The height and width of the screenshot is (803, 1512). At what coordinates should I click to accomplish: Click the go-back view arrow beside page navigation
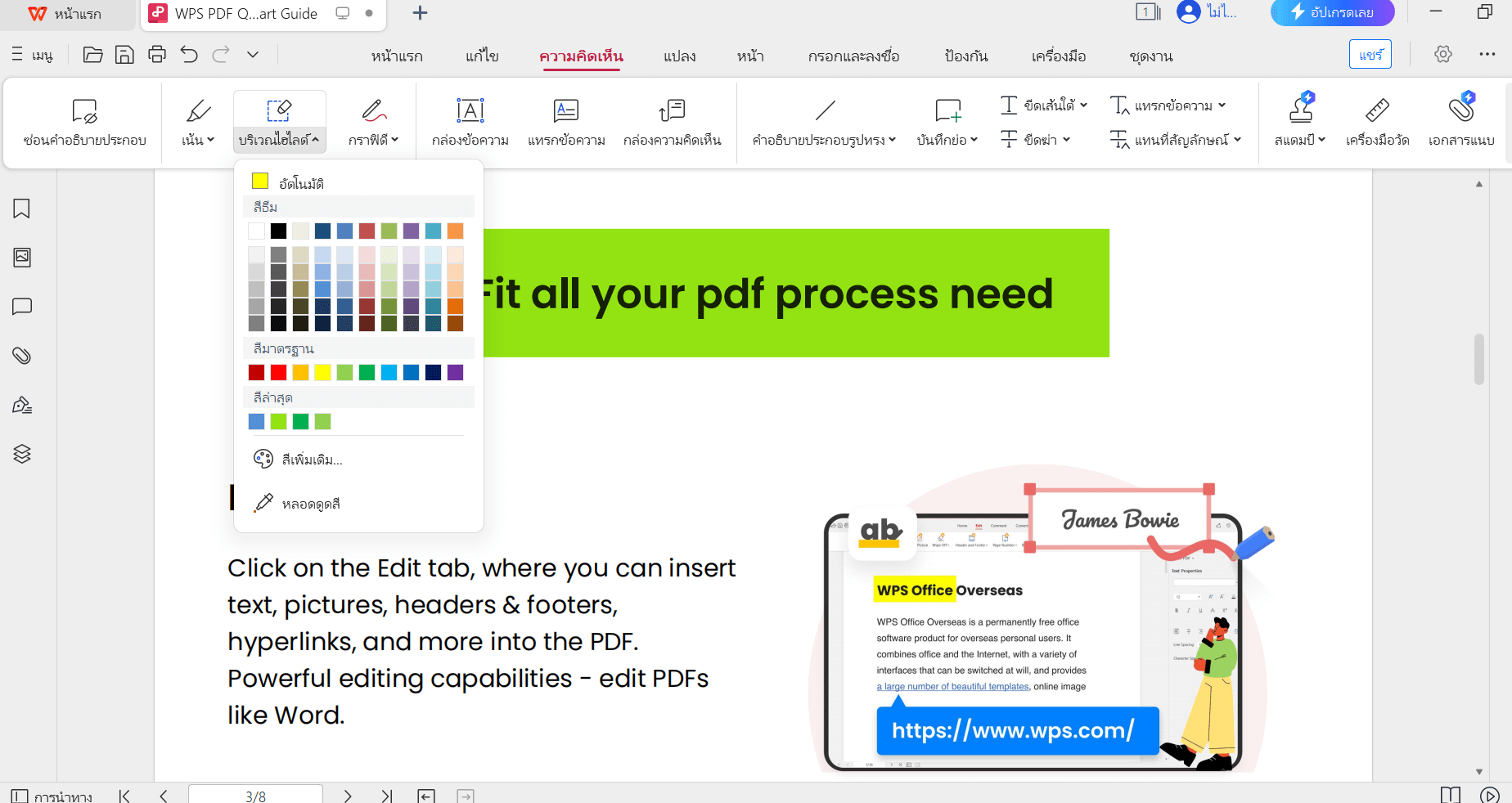tap(426, 796)
